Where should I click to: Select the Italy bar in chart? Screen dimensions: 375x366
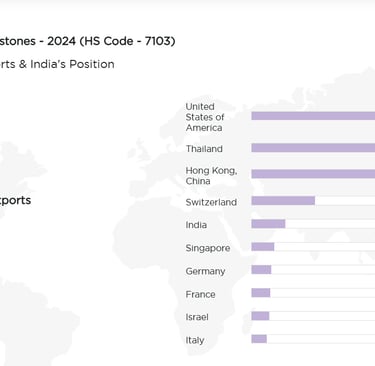click(x=259, y=339)
